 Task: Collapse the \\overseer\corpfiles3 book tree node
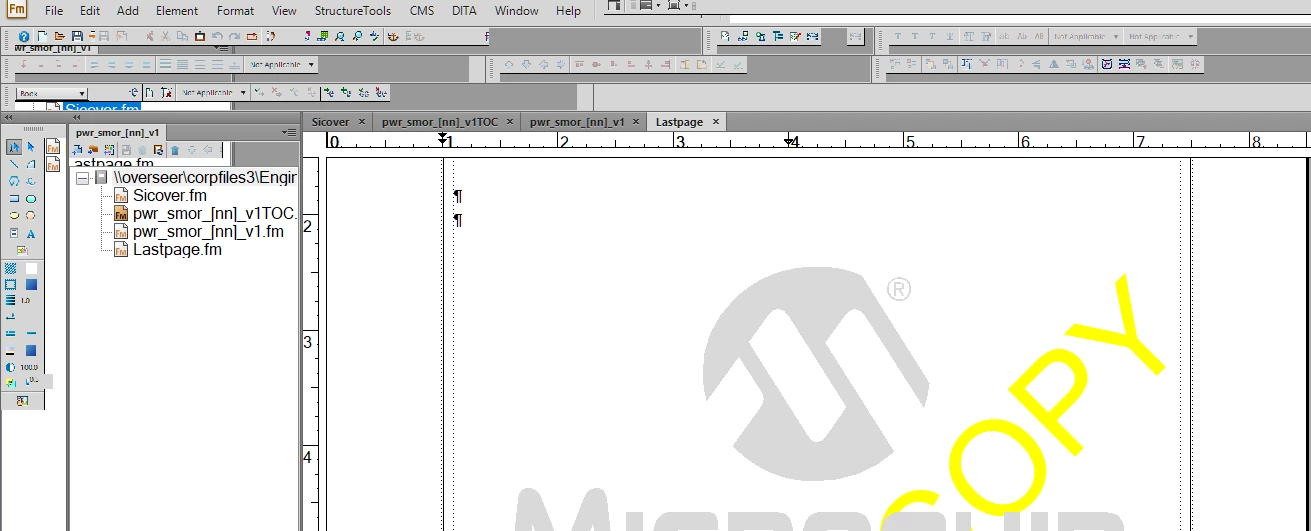(82, 178)
